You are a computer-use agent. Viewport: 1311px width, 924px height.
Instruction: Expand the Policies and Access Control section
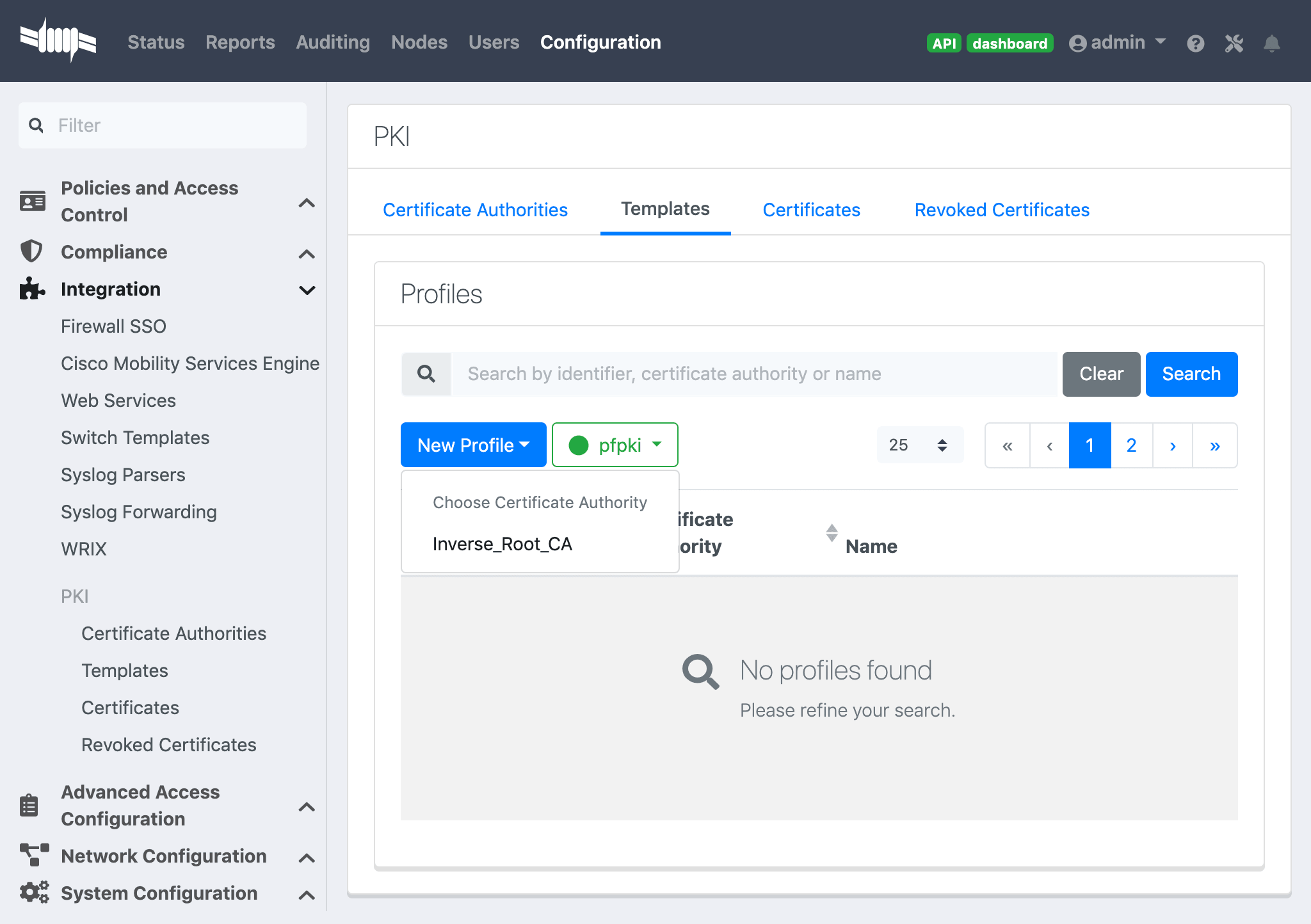307,203
